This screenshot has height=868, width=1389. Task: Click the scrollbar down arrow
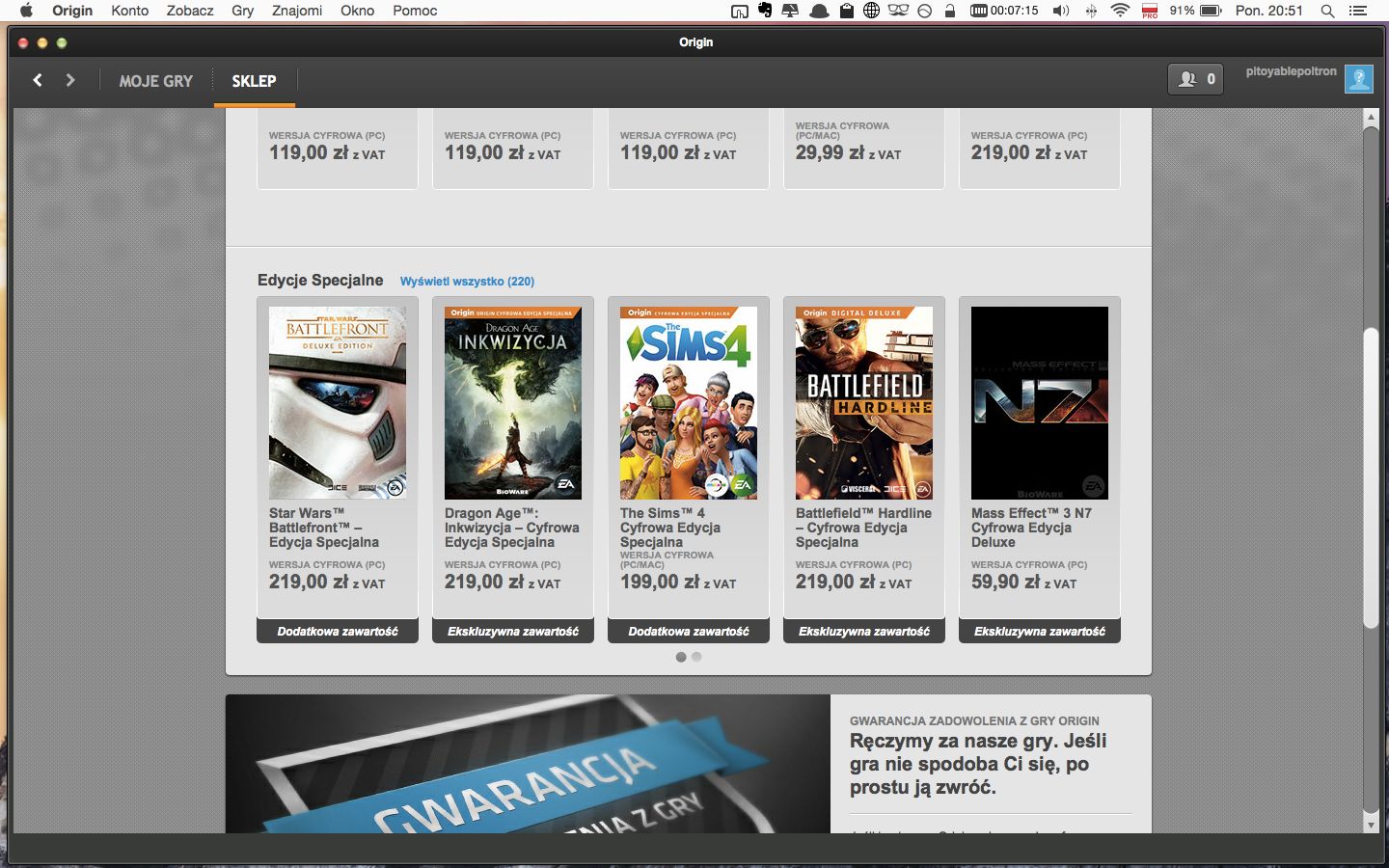1371,825
